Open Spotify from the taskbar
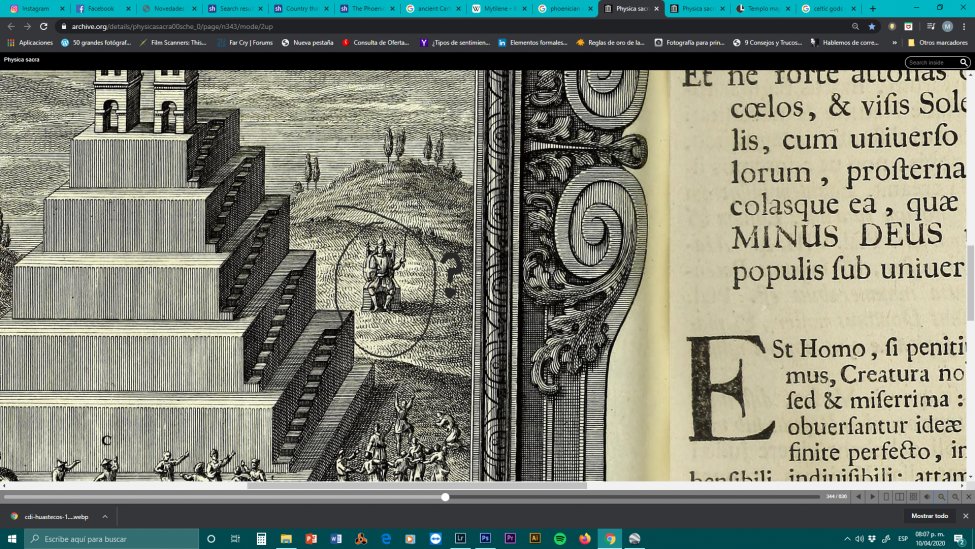This screenshot has height=549, width=975. 560,538
